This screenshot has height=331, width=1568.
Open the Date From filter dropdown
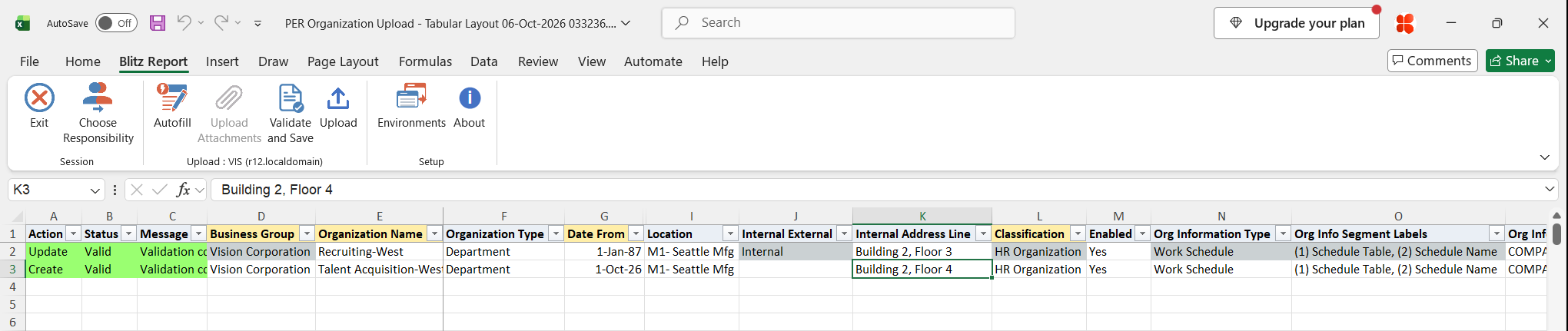[636, 233]
